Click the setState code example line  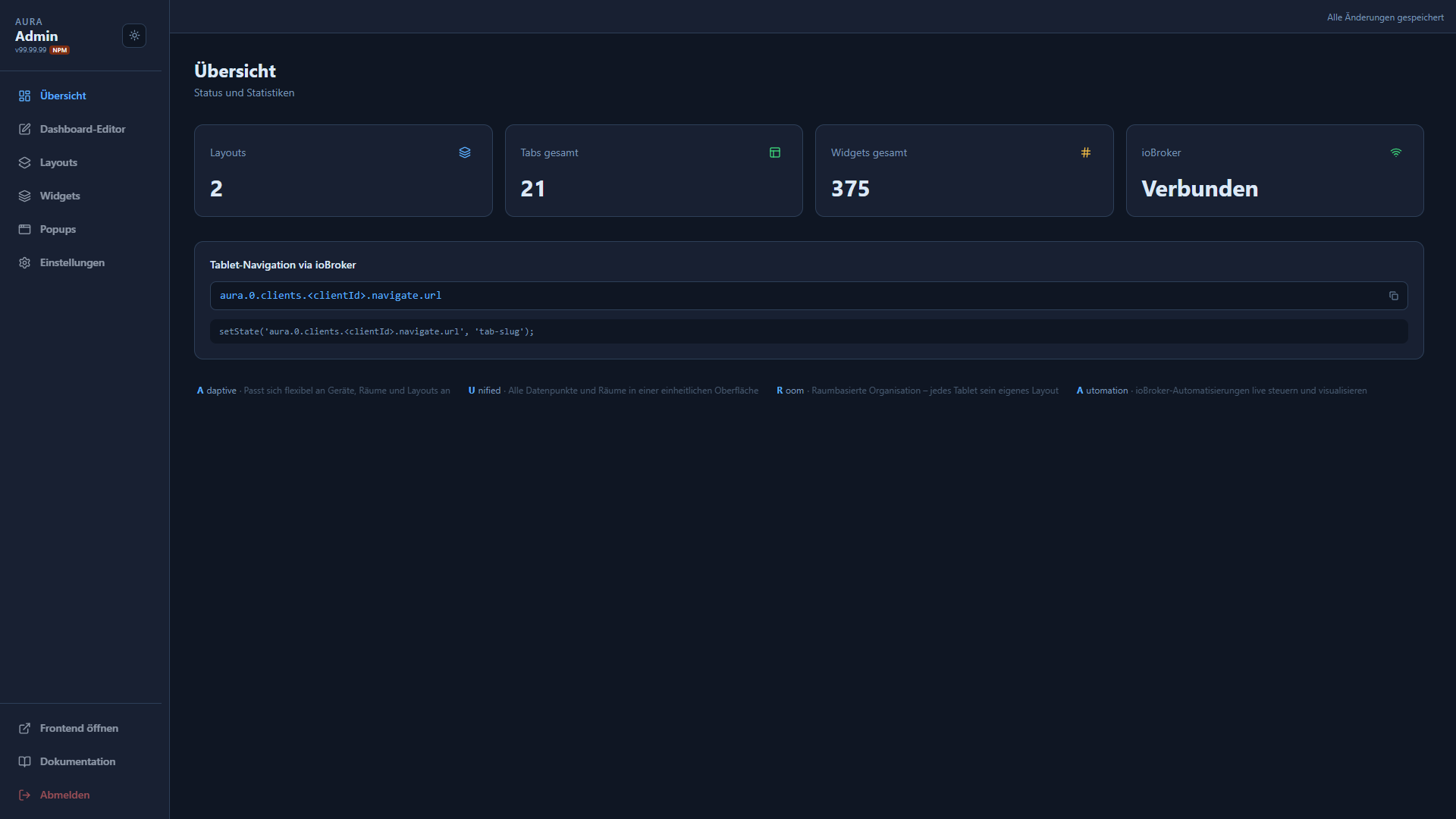point(809,331)
